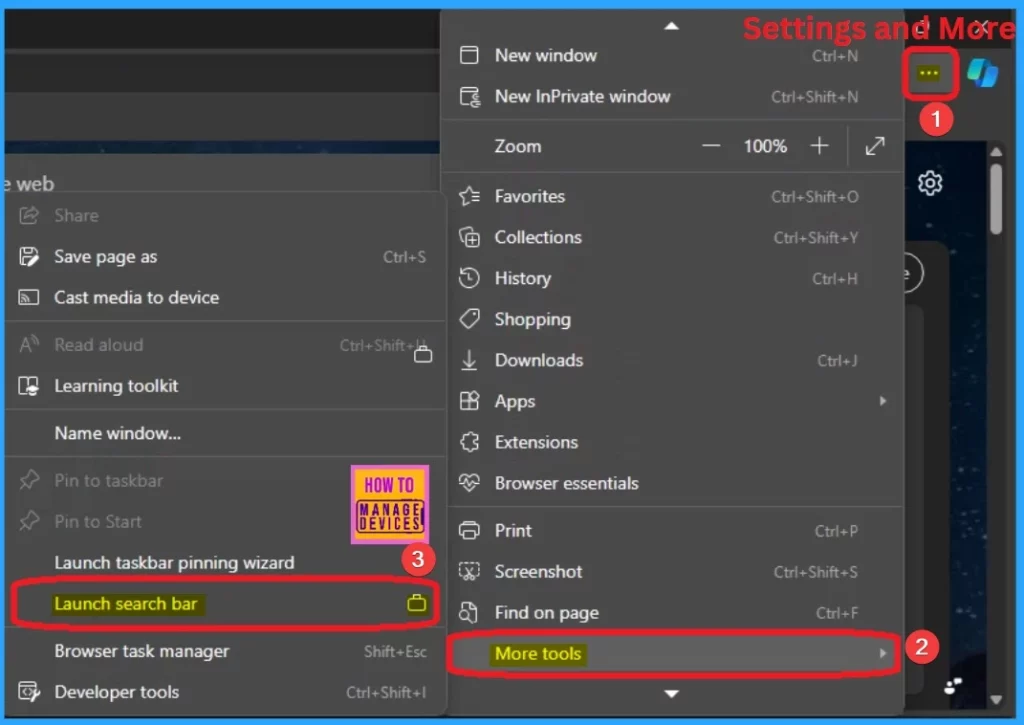The height and width of the screenshot is (725, 1024).
Task: Click the Share icon in the submenu
Action: (x=29, y=215)
